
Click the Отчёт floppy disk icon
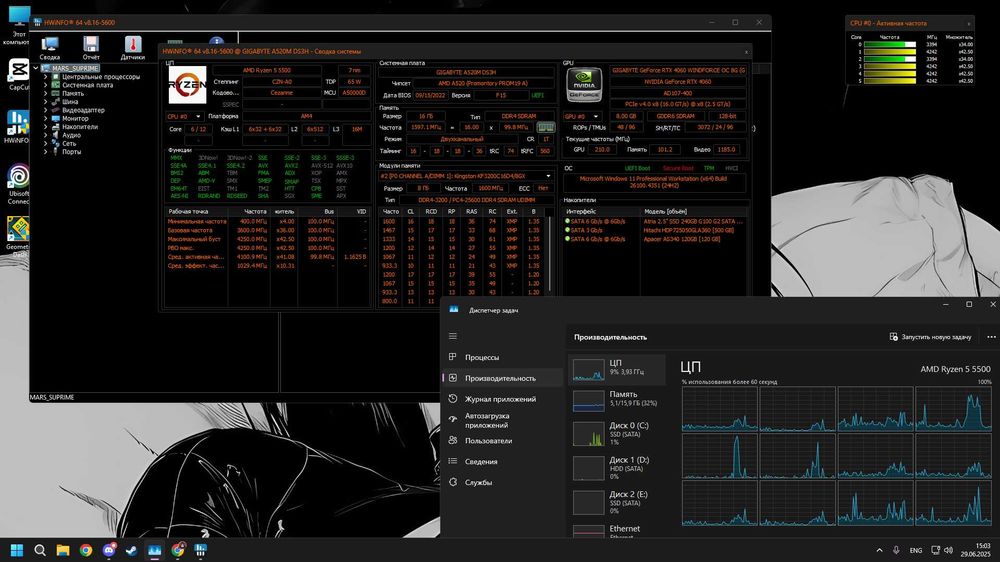[91, 48]
